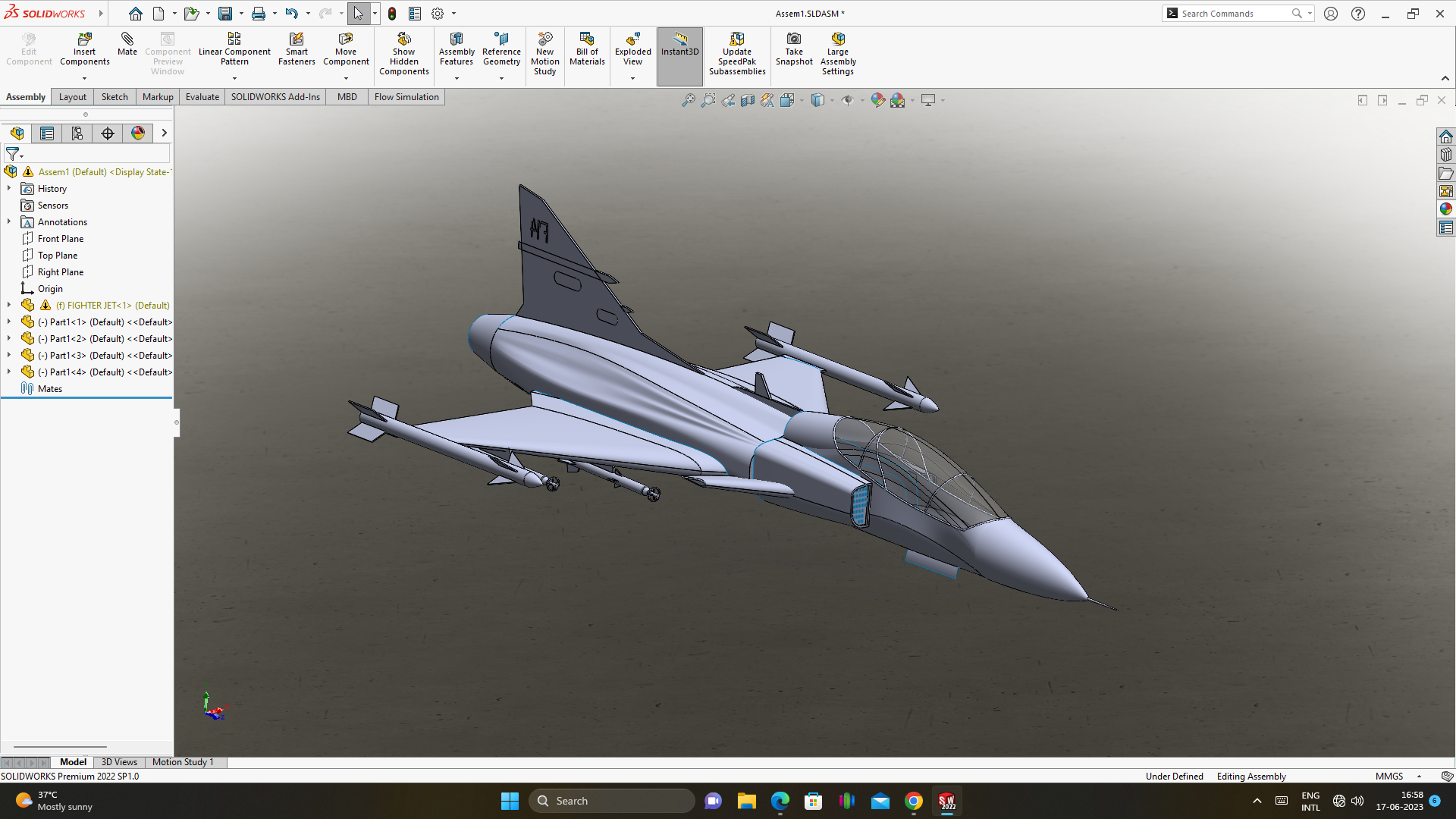The height and width of the screenshot is (819, 1456).
Task: Toggle the Instant3D mode
Action: (680, 56)
